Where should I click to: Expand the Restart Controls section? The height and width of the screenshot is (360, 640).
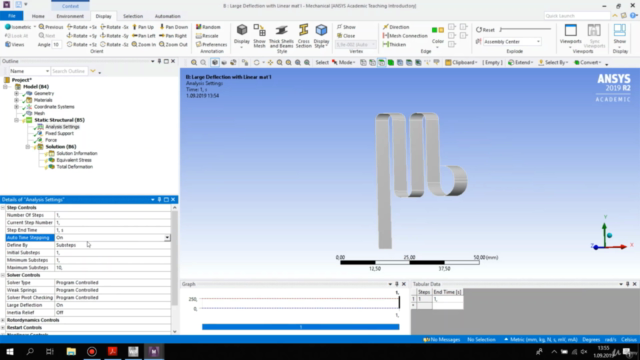coord(3,327)
